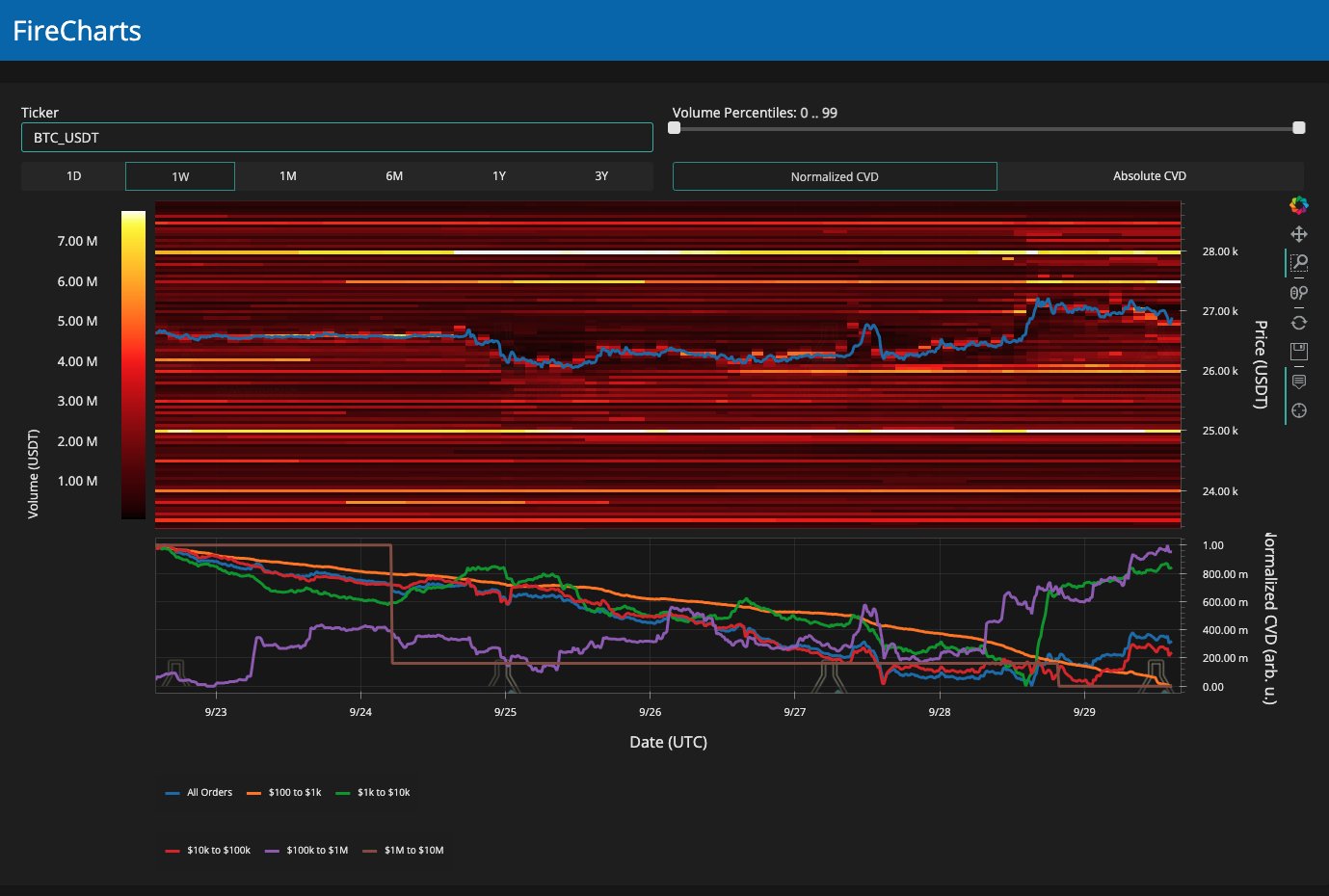The width and height of the screenshot is (1329, 896).
Task: Click the BTC_USDT ticker input field
Action: click(336, 138)
